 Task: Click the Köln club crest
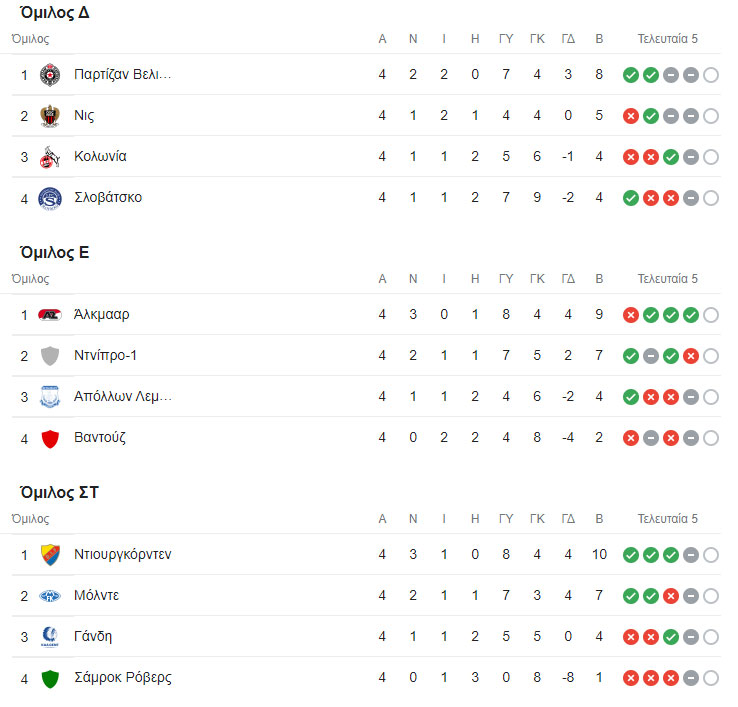pyautogui.click(x=49, y=157)
